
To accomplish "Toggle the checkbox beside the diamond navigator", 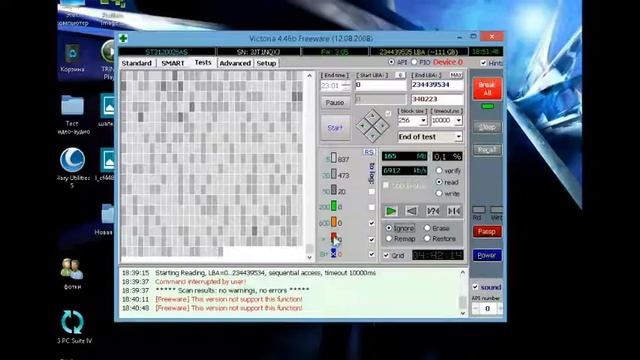I will click(x=388, y=114).
